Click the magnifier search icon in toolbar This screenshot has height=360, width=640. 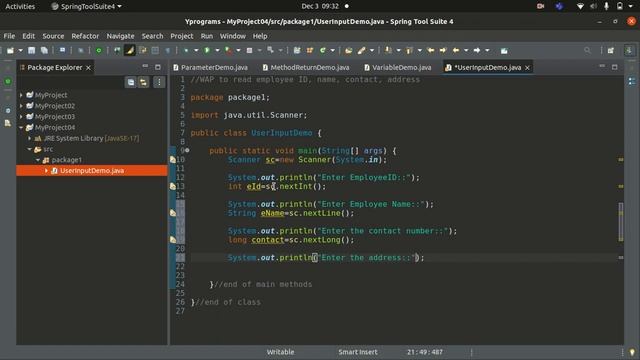(x=587, y=51)
